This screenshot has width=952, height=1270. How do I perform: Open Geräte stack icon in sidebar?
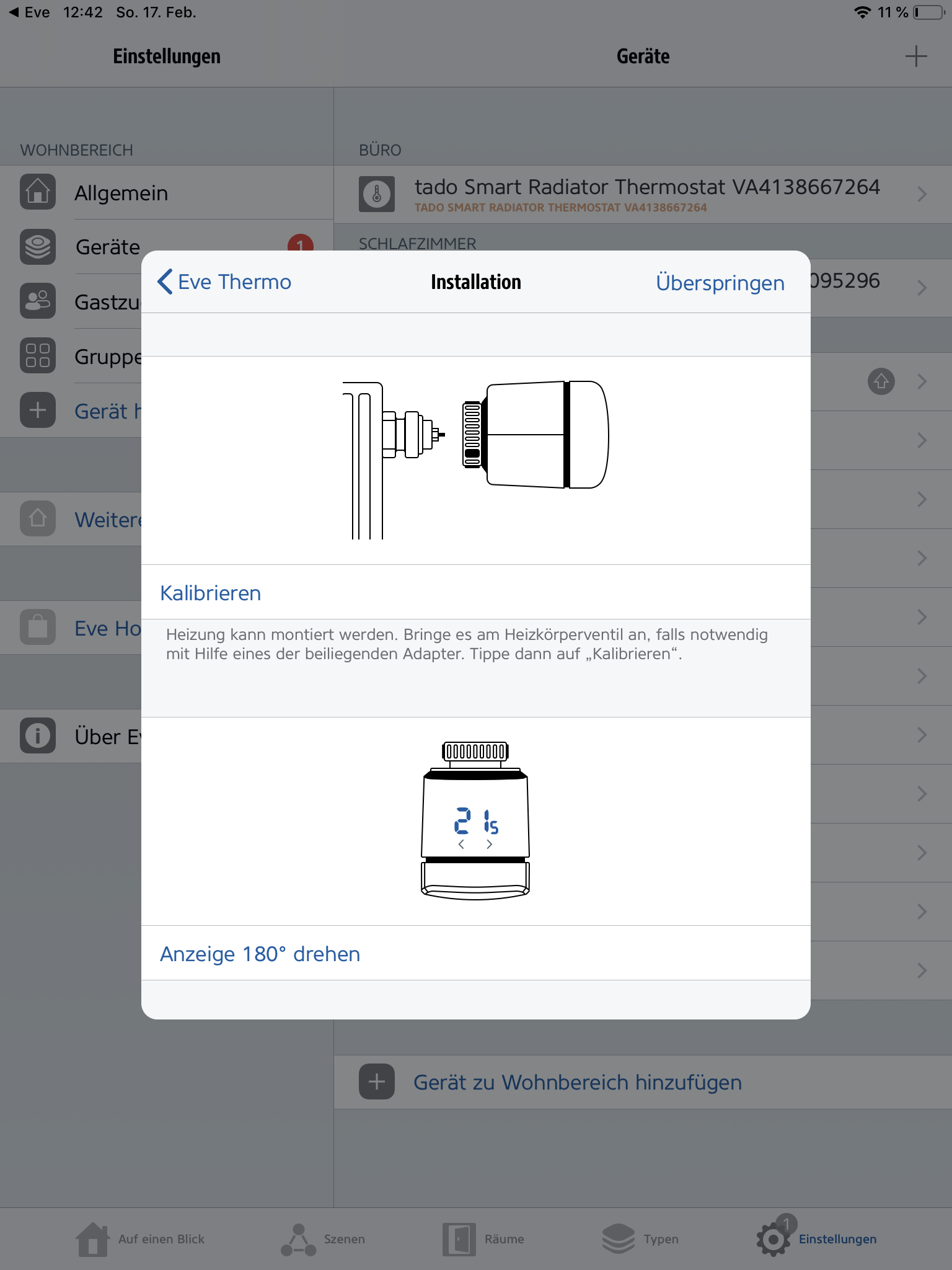(x=38, y=247)
